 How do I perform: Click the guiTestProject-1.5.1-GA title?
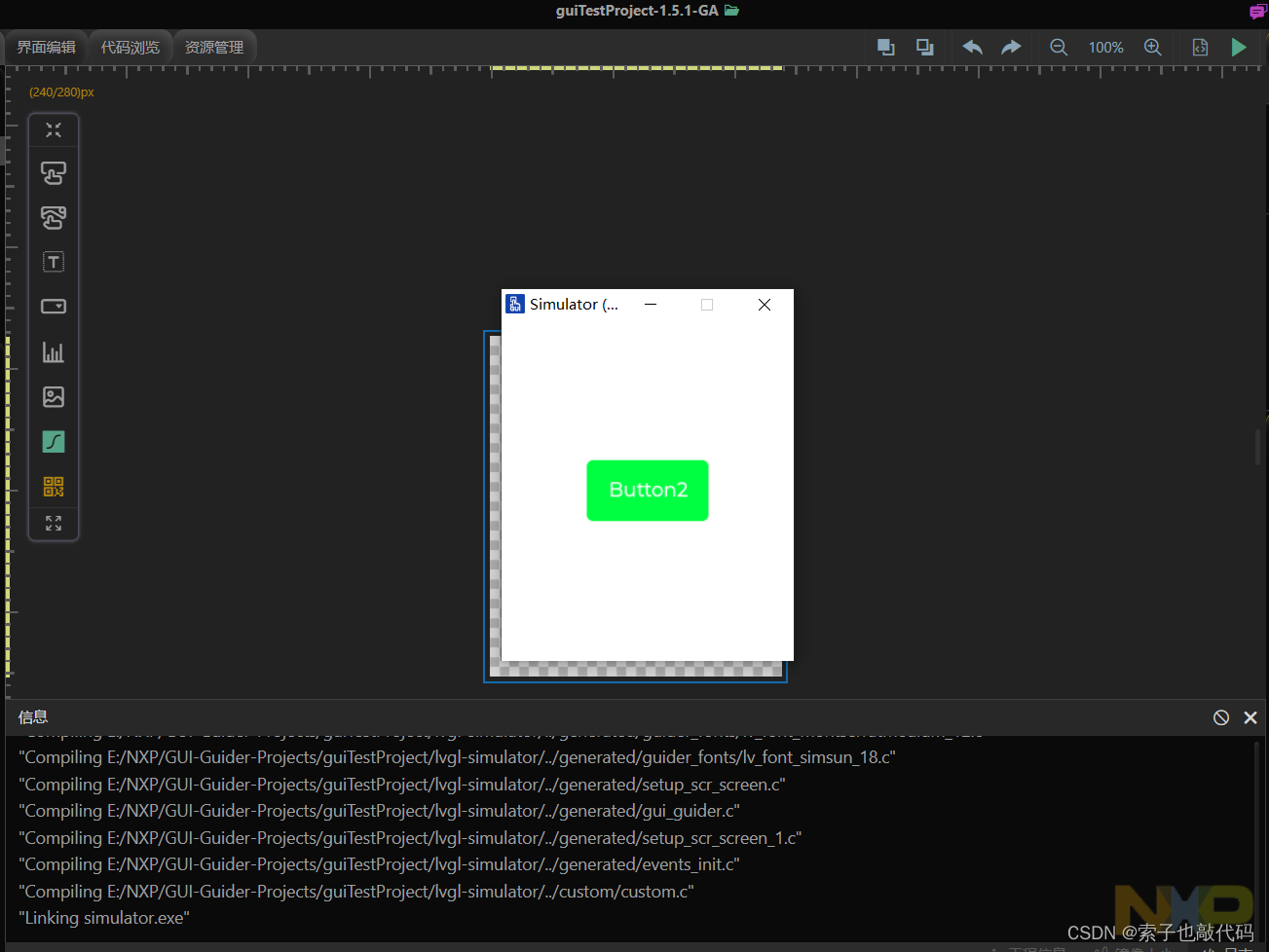[637, 11]
